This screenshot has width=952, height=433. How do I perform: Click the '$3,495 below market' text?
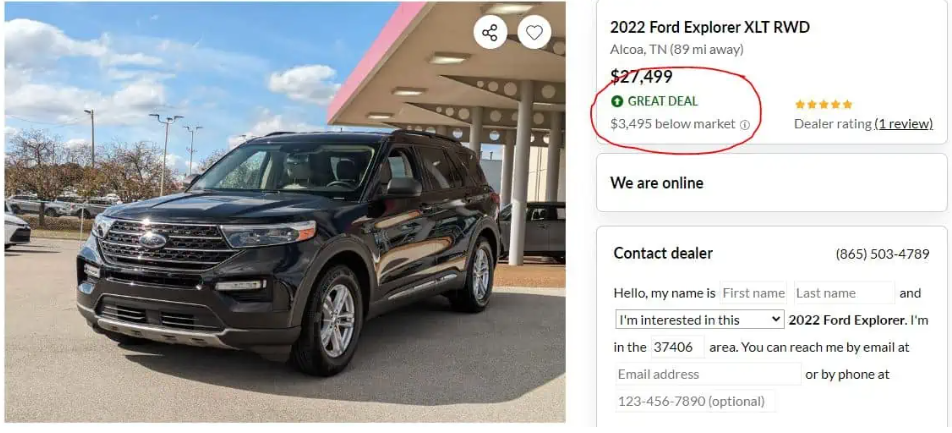click(x=672, y=125)
